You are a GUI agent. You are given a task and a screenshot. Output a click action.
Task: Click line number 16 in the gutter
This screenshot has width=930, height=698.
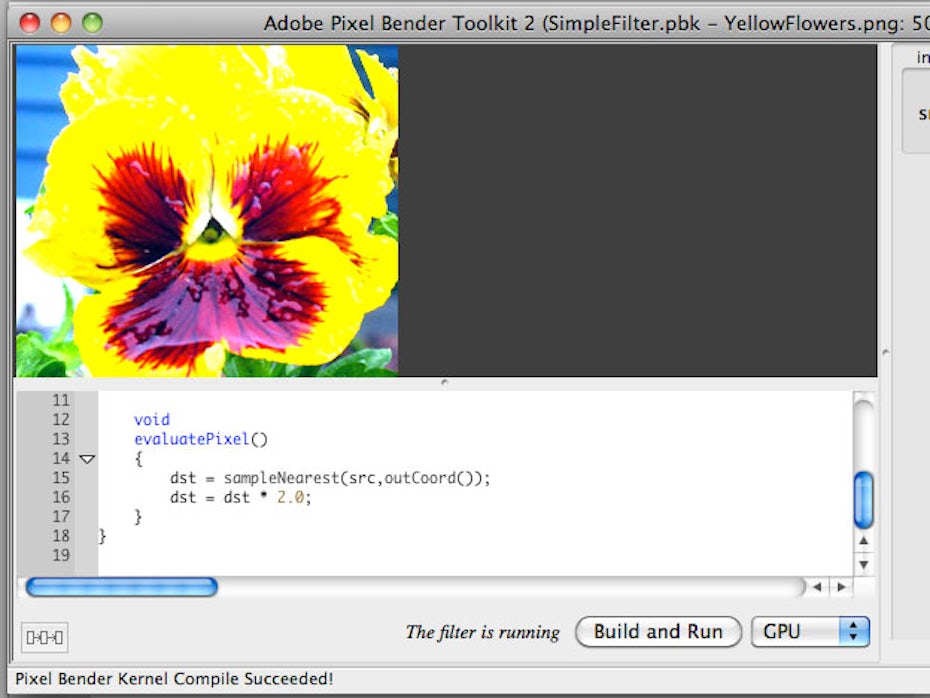60,497
